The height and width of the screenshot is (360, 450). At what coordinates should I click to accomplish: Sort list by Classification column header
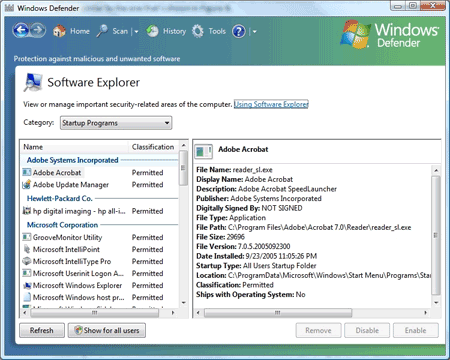[153, 147]
